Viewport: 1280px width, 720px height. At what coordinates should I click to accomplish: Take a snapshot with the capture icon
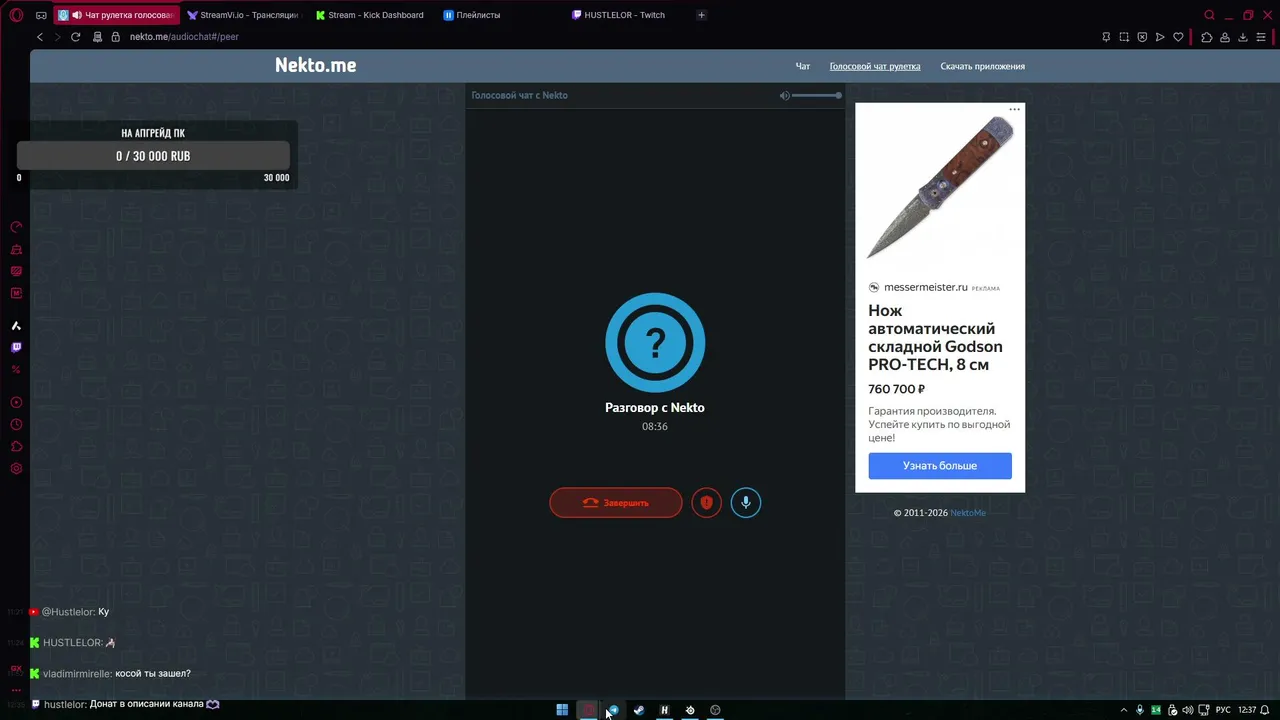[x=1124, y=37]
